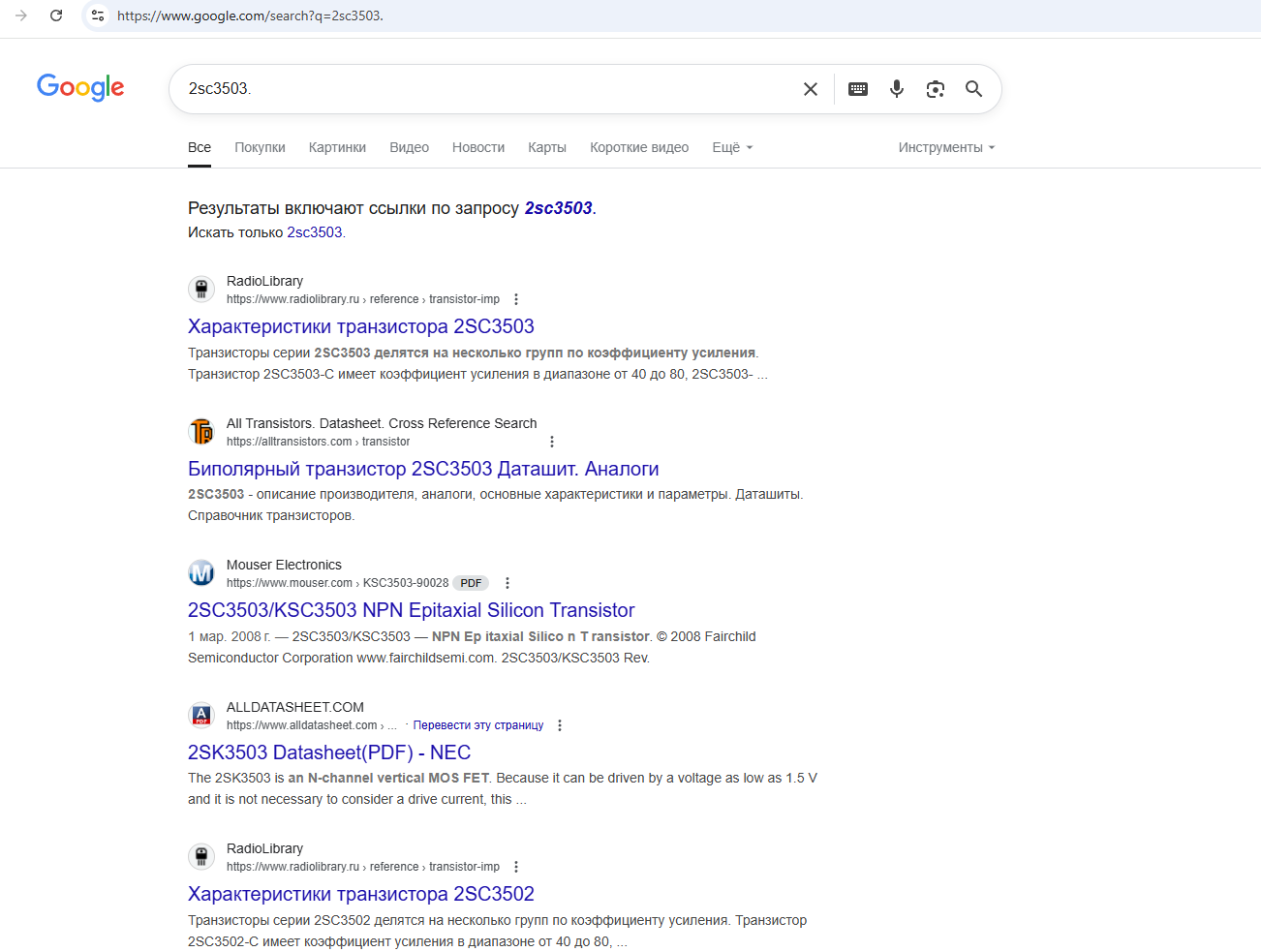Click the mouser.com KSC3503-90028 URL breadcrumb
The height and width of the screenshot is (952, 1261).
point(337,583)
